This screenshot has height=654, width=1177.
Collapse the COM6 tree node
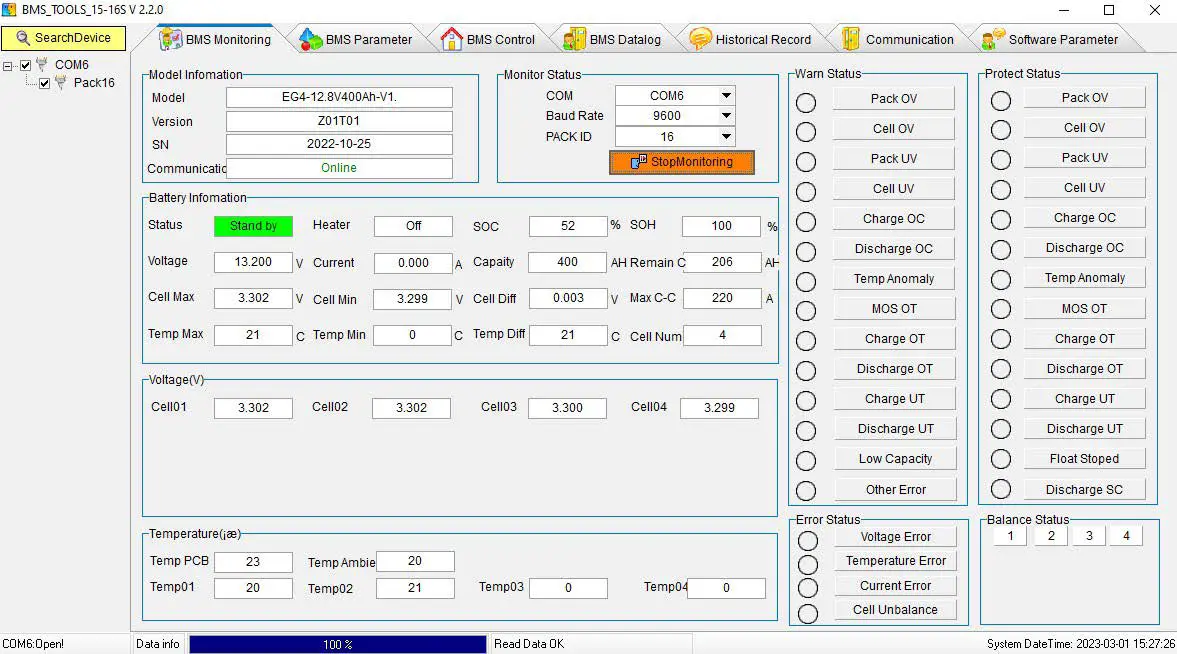pyautogui.click(x=9, y=65)
